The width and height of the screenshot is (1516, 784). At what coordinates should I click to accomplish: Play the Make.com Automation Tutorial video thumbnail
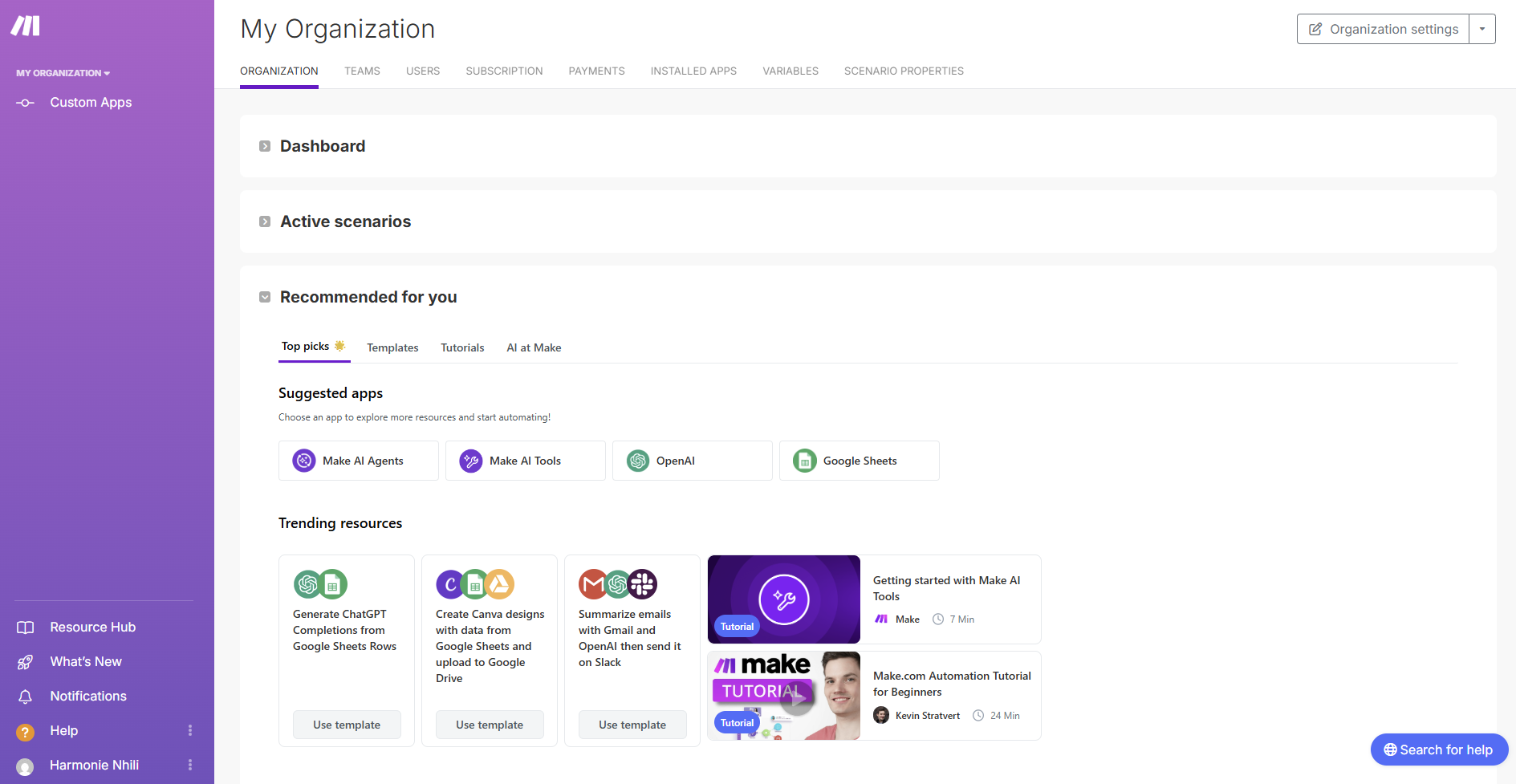(795, 697)
